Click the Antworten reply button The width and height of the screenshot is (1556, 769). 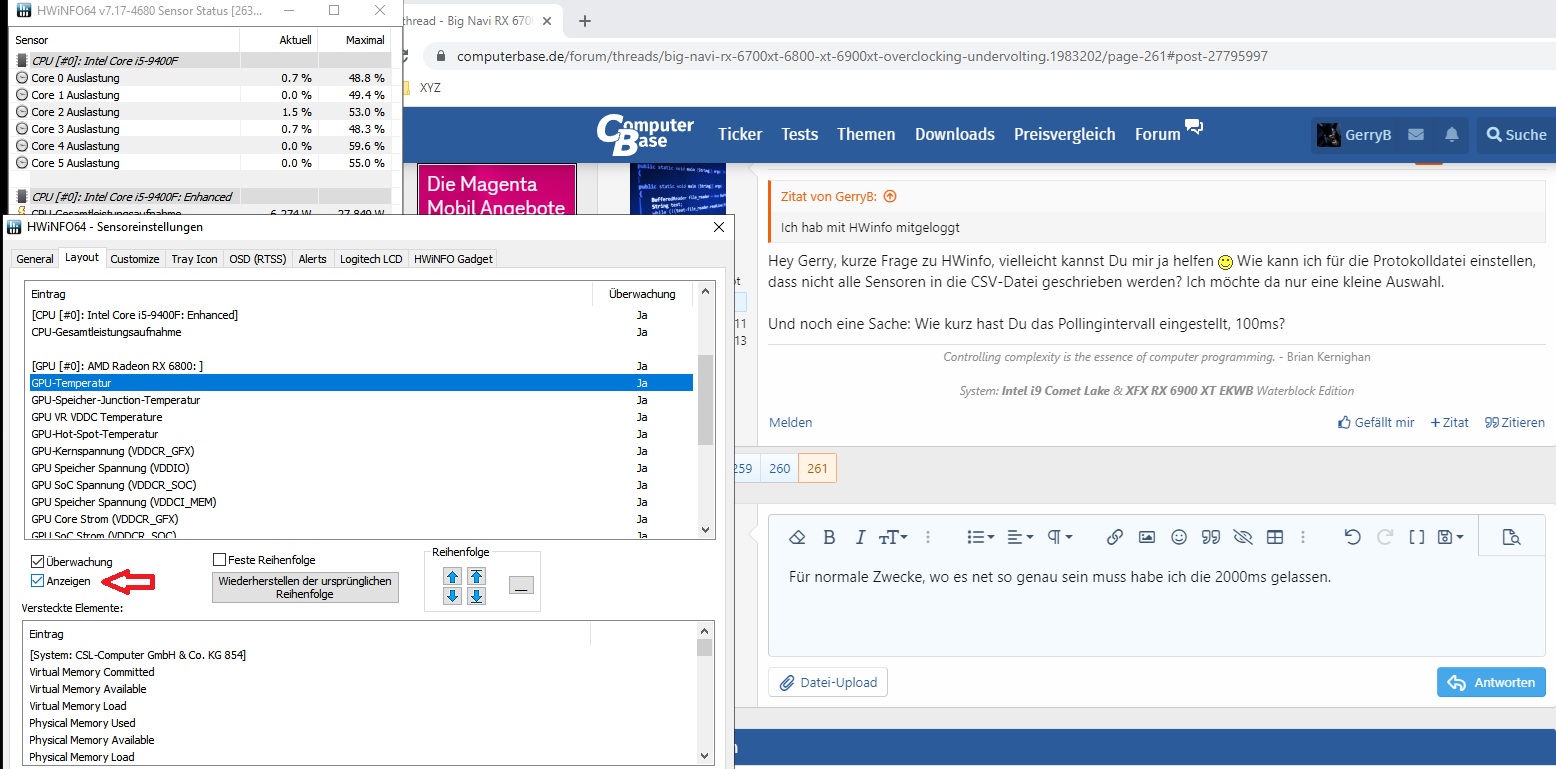(x=1491, y=682)
